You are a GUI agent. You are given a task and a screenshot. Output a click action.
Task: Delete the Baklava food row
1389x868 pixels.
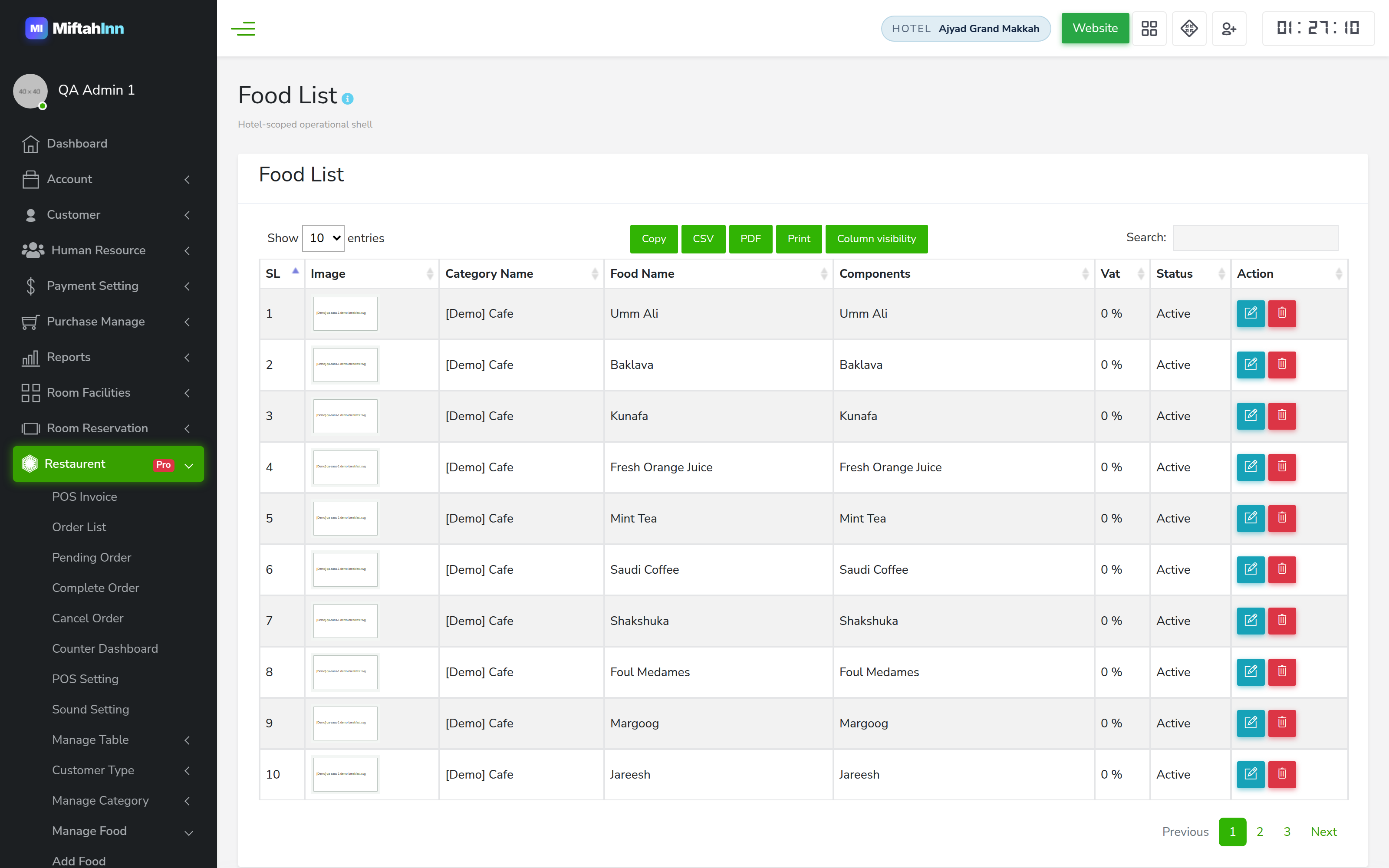point(1282,365)
